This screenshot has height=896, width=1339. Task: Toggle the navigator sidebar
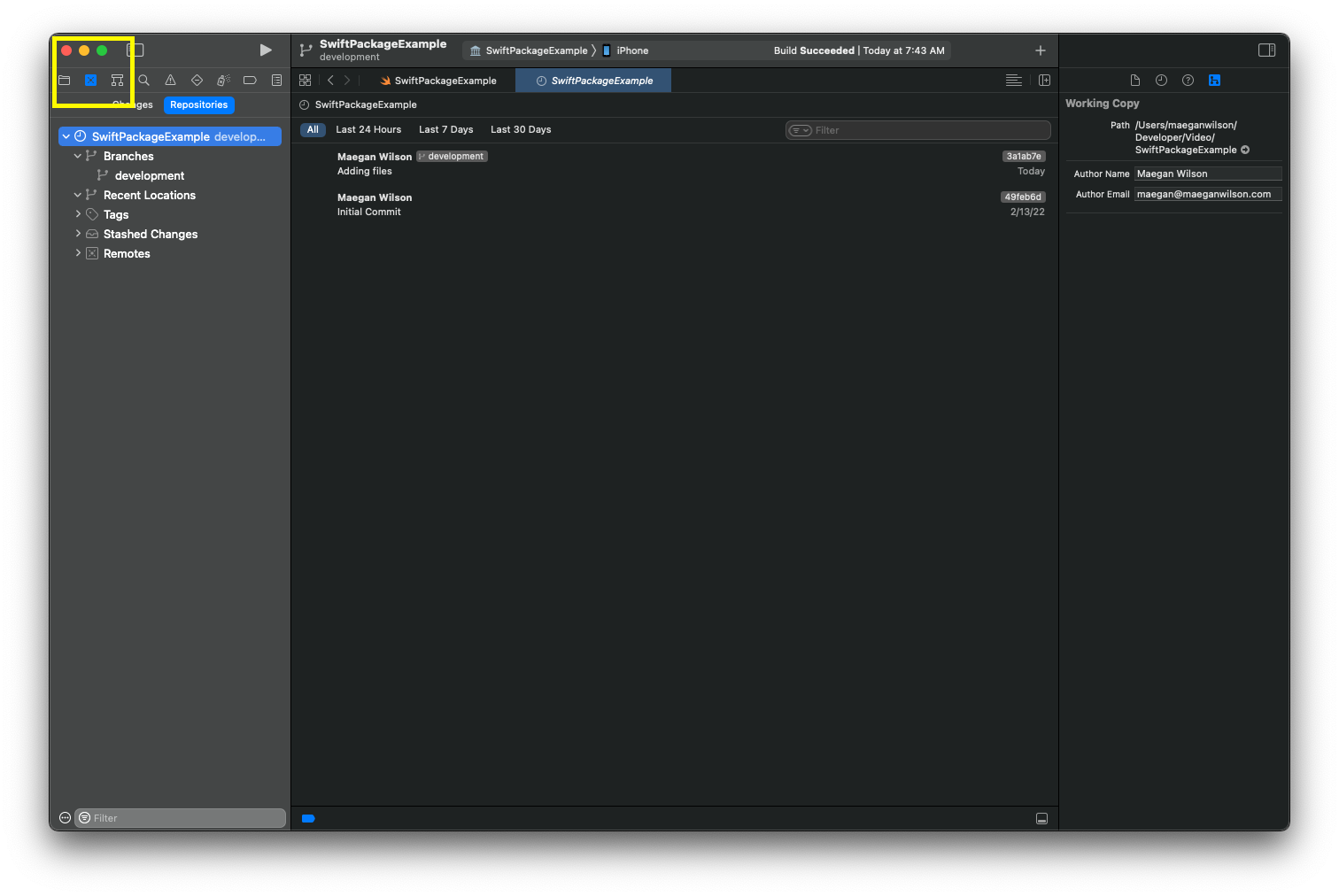[135, 50]
